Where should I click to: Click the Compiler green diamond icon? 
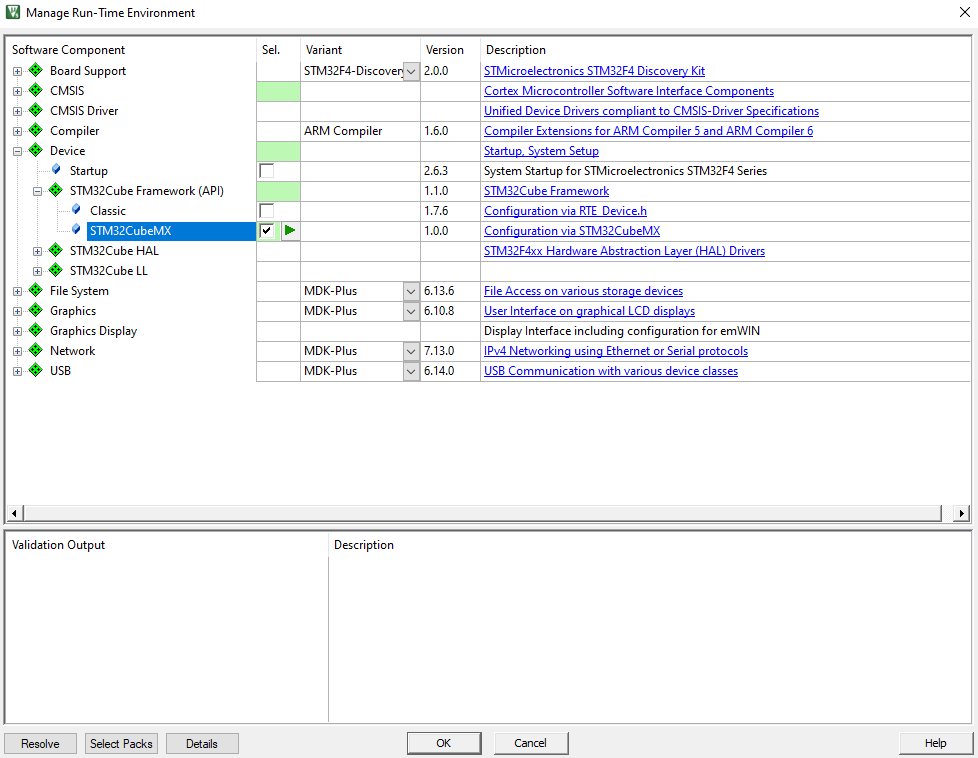click(36, 130)
